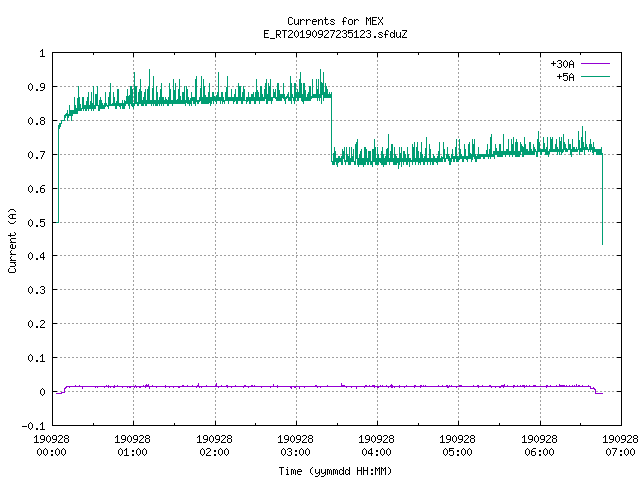Screen dimensions: 640x480
Task: Click the y-axis tick value 0.9
Action: (x=36, y=87)
